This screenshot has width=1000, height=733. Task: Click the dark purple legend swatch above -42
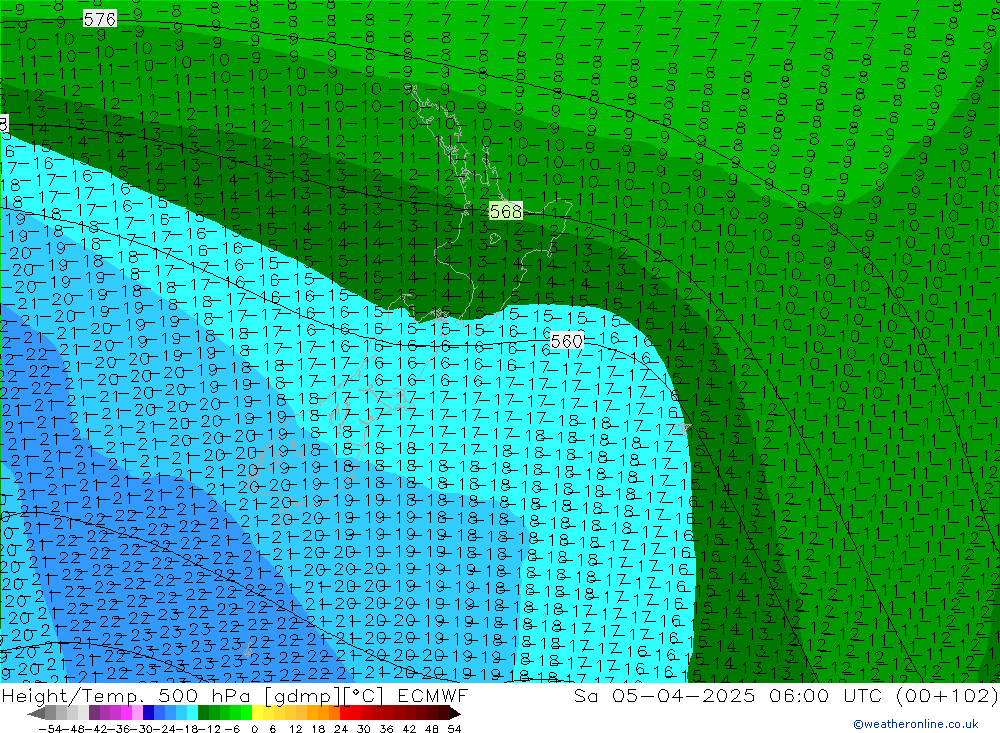pyautogui.click(x=94, y=714)
